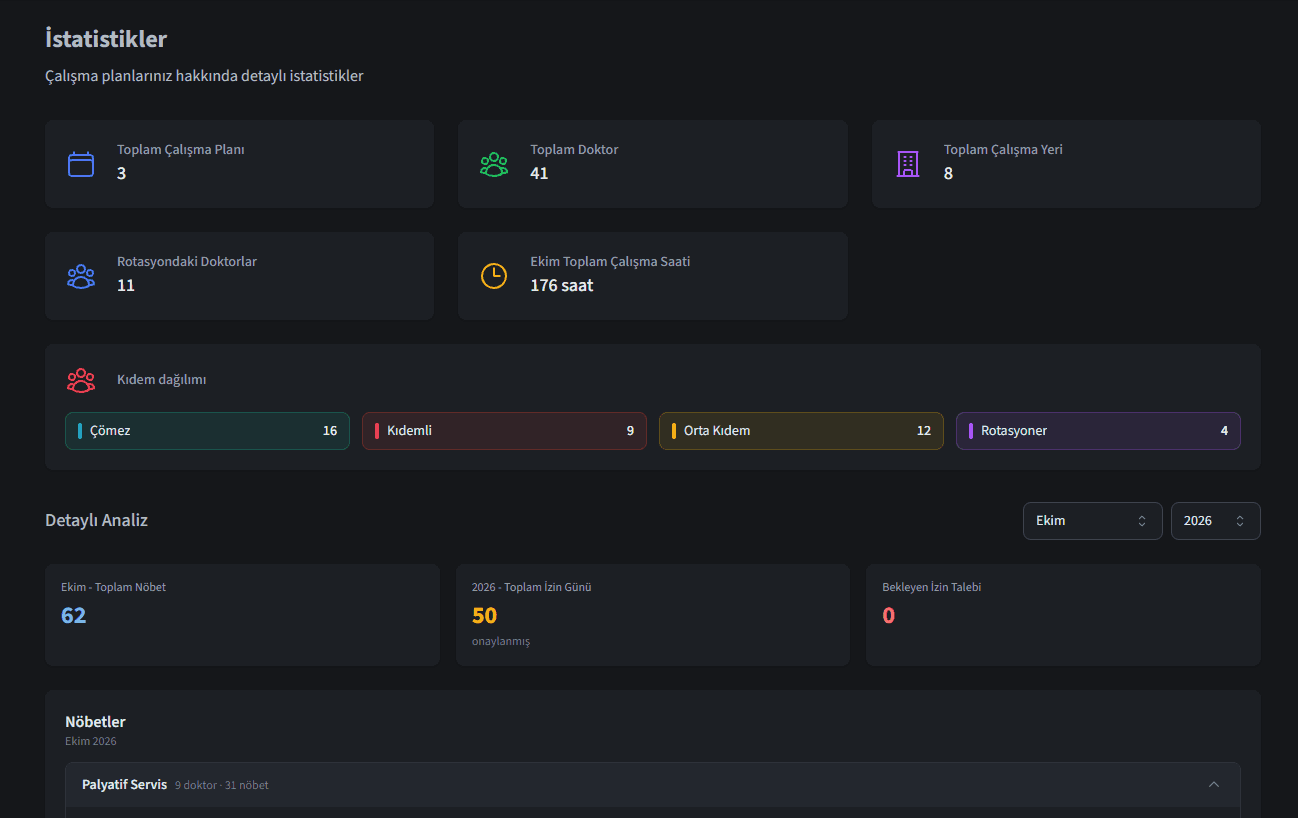Viewport: 1298px width, 818px height.
Task: Click the Ekim - Toplam Nöbet value 62
Action: (x=74, y=615)
